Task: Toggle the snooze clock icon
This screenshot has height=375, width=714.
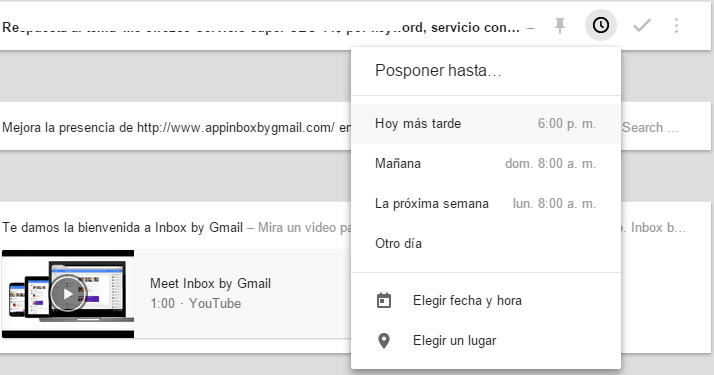Action: pos(601,25)
